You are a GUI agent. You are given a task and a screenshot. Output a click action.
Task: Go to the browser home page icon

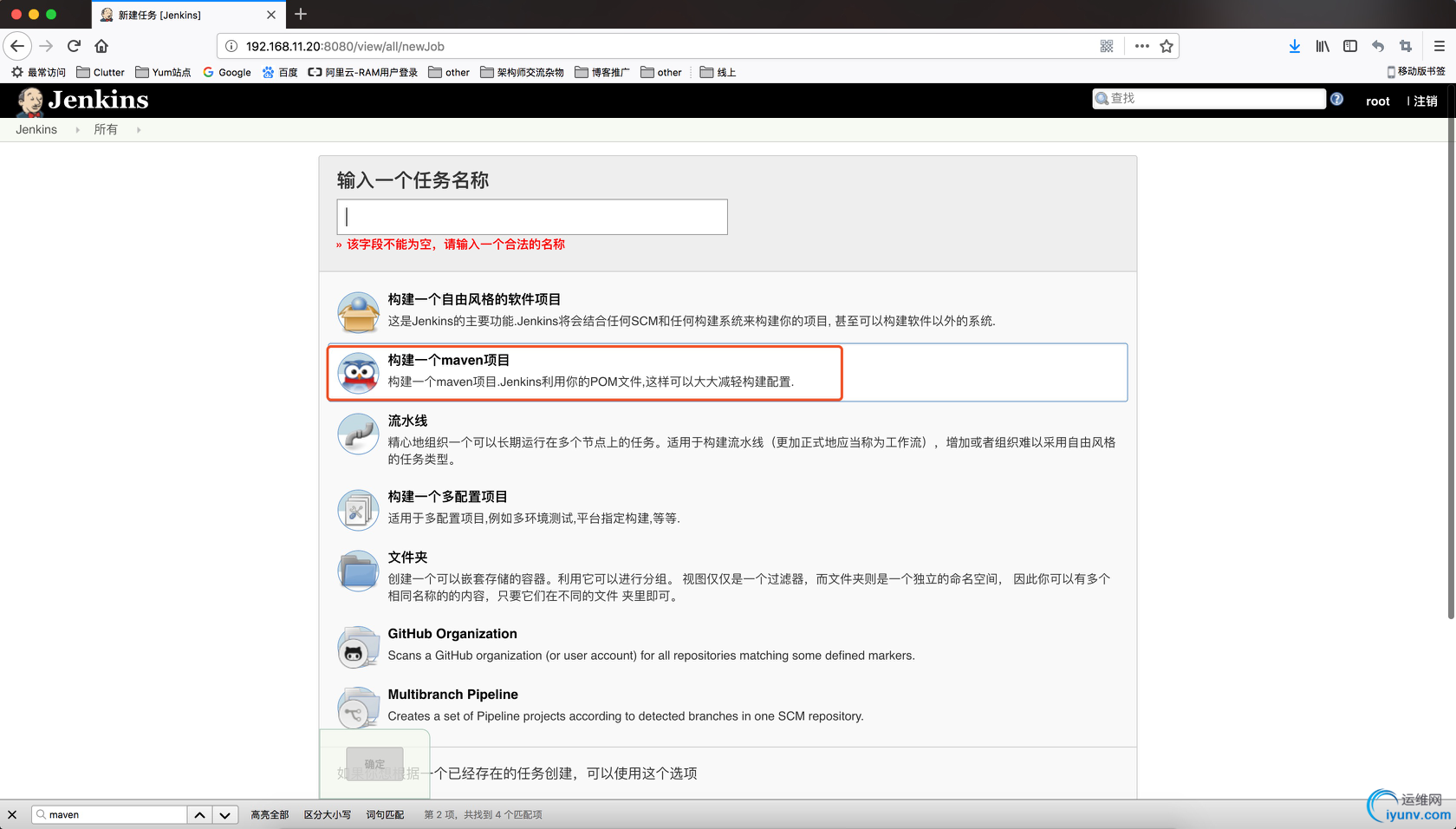pyautogui.click(x=101, y=46)
